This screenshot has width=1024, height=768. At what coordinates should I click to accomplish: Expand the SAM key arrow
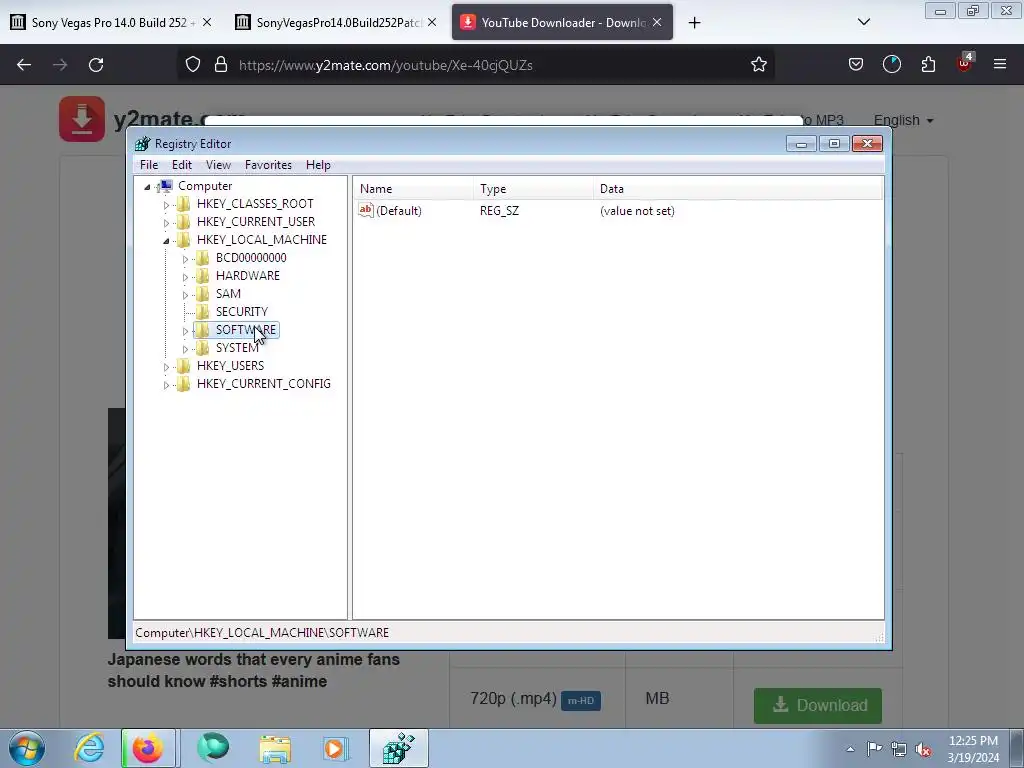(x=185, y=295)
